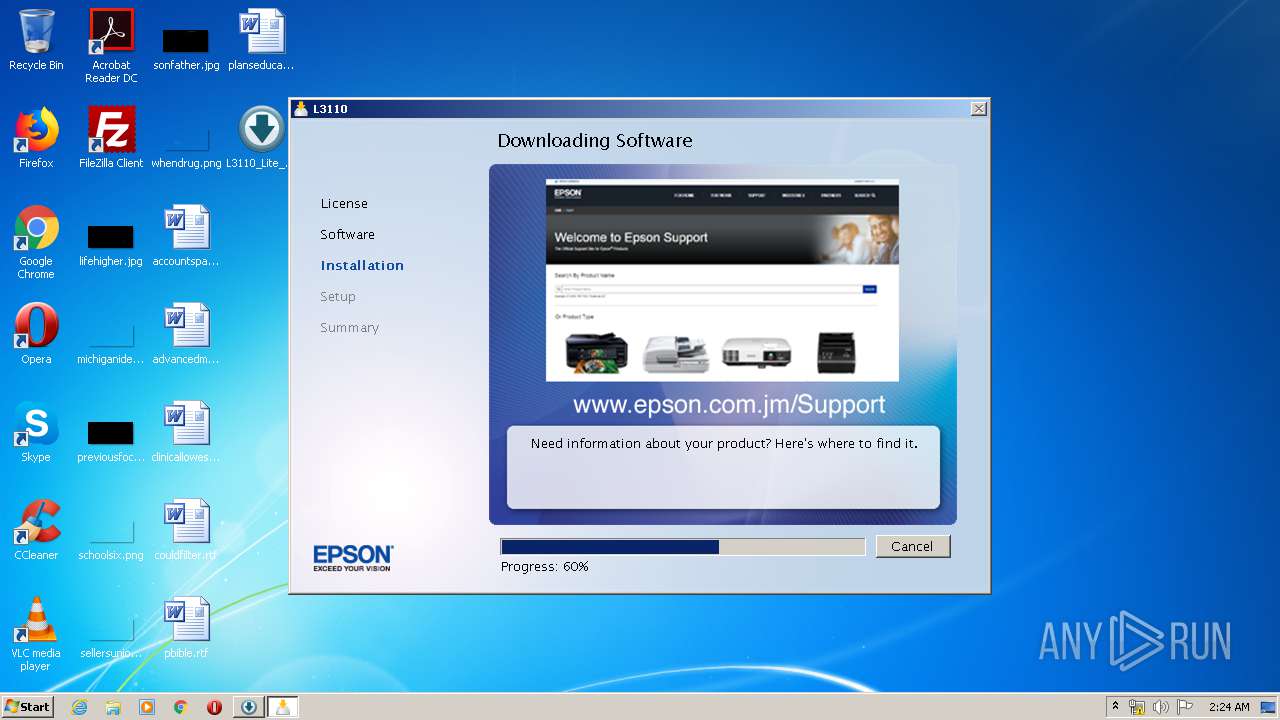Open lifehigher.jpg desktop file
The width and height of the screenshot is (1280, 720).
(x=111, y=246)
